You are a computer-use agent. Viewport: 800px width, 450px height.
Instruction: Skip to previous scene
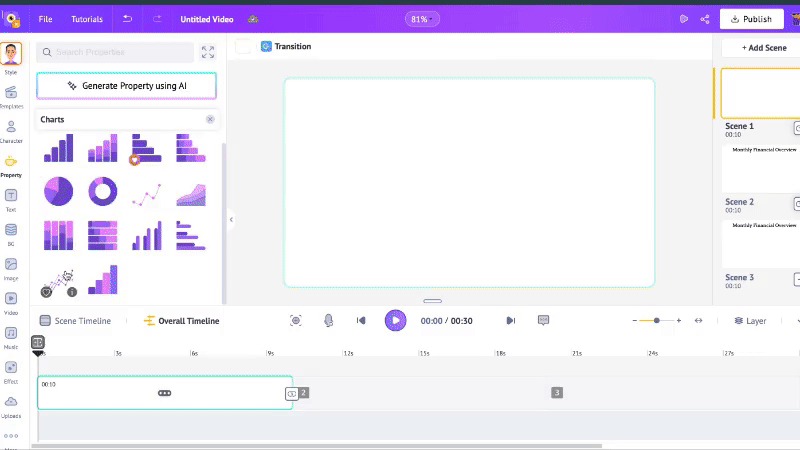(x=361, y=320)
